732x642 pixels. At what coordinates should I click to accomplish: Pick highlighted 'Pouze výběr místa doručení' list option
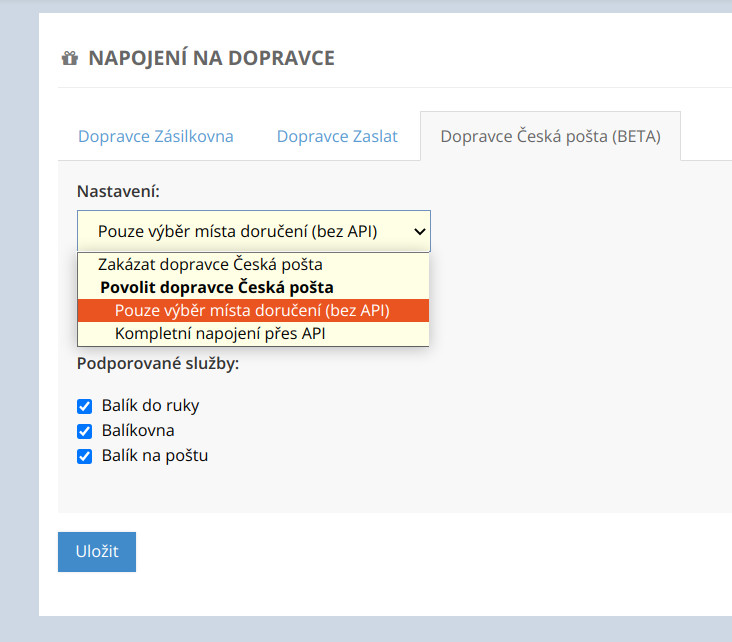(252, 310)
